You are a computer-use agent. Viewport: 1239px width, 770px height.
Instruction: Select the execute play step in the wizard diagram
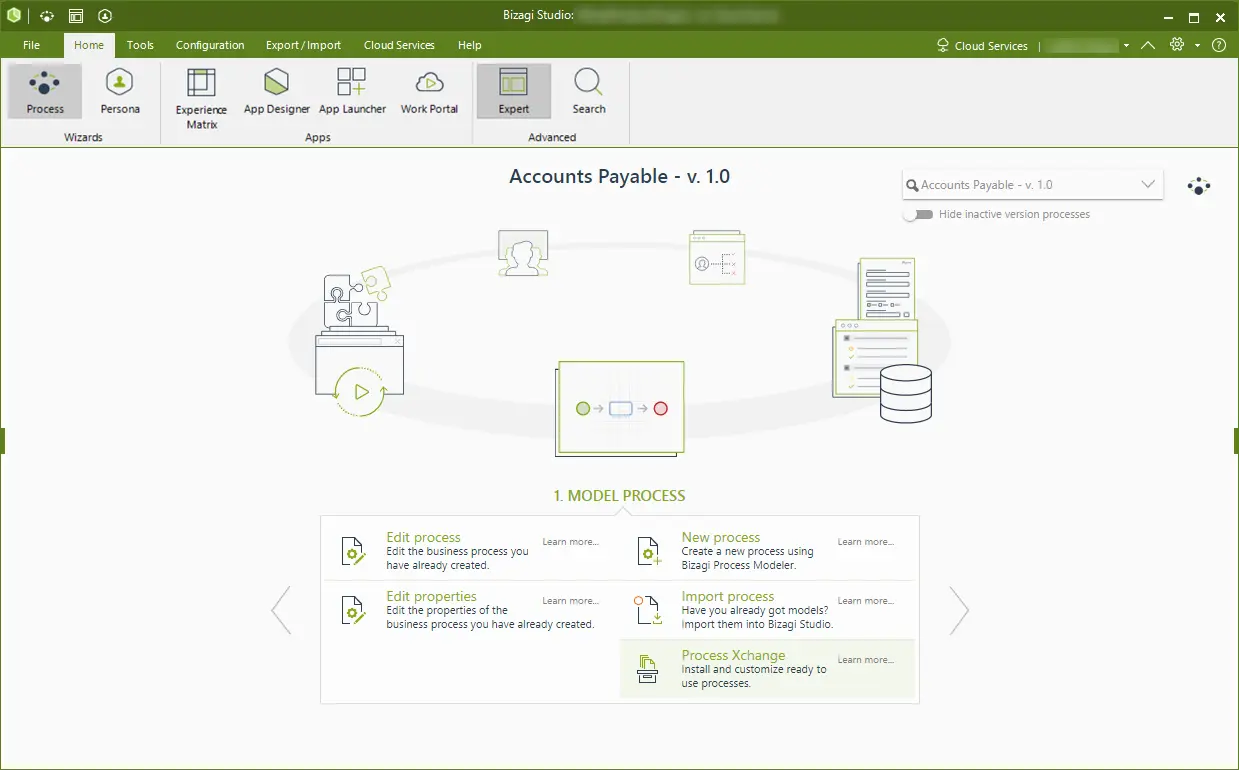360,342
